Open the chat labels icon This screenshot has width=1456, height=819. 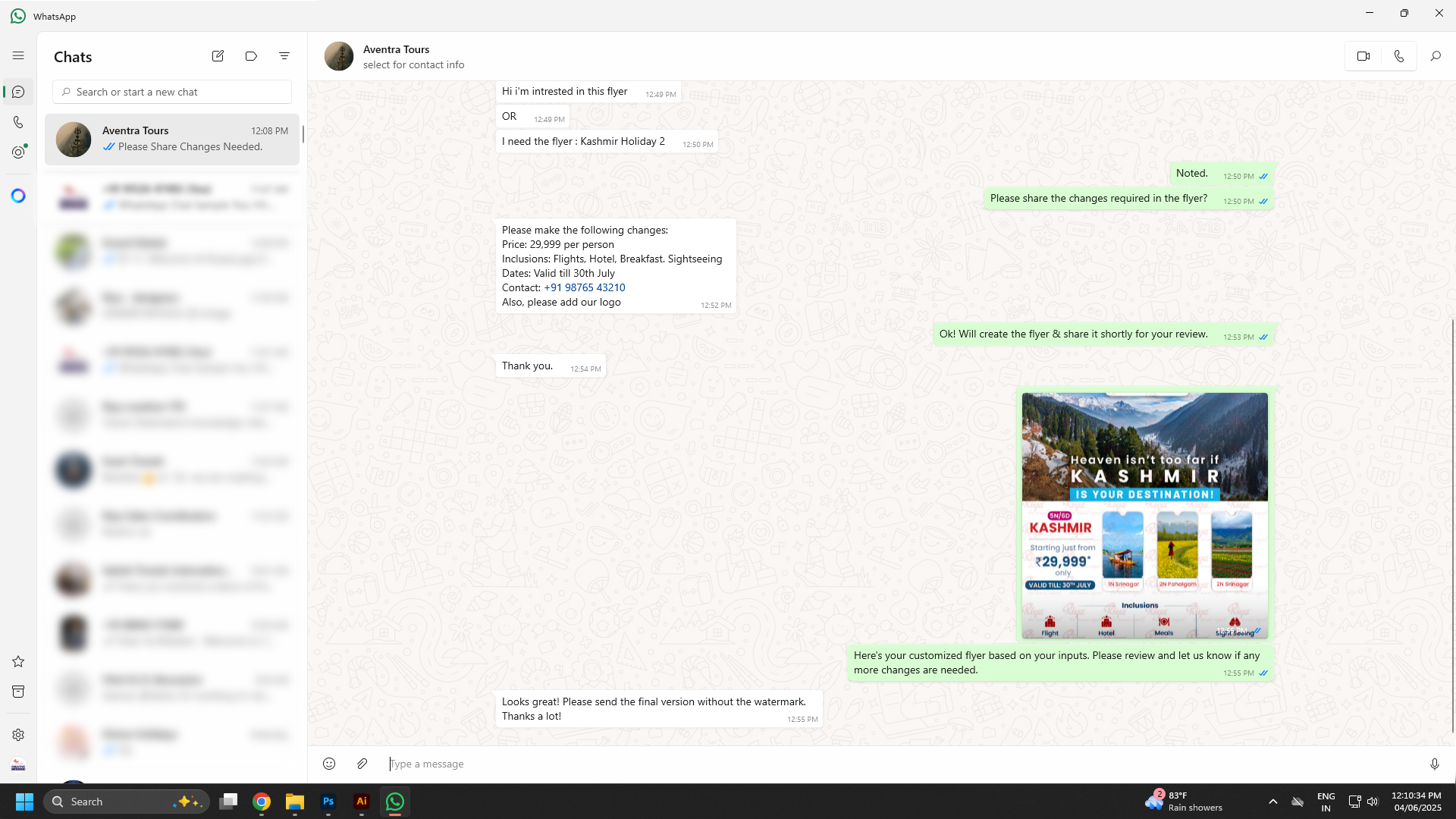point(251,56)
